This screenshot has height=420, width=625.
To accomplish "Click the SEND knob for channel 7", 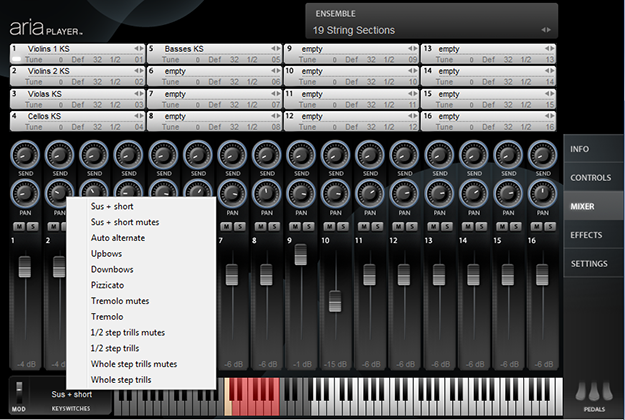I will [232, 155].
